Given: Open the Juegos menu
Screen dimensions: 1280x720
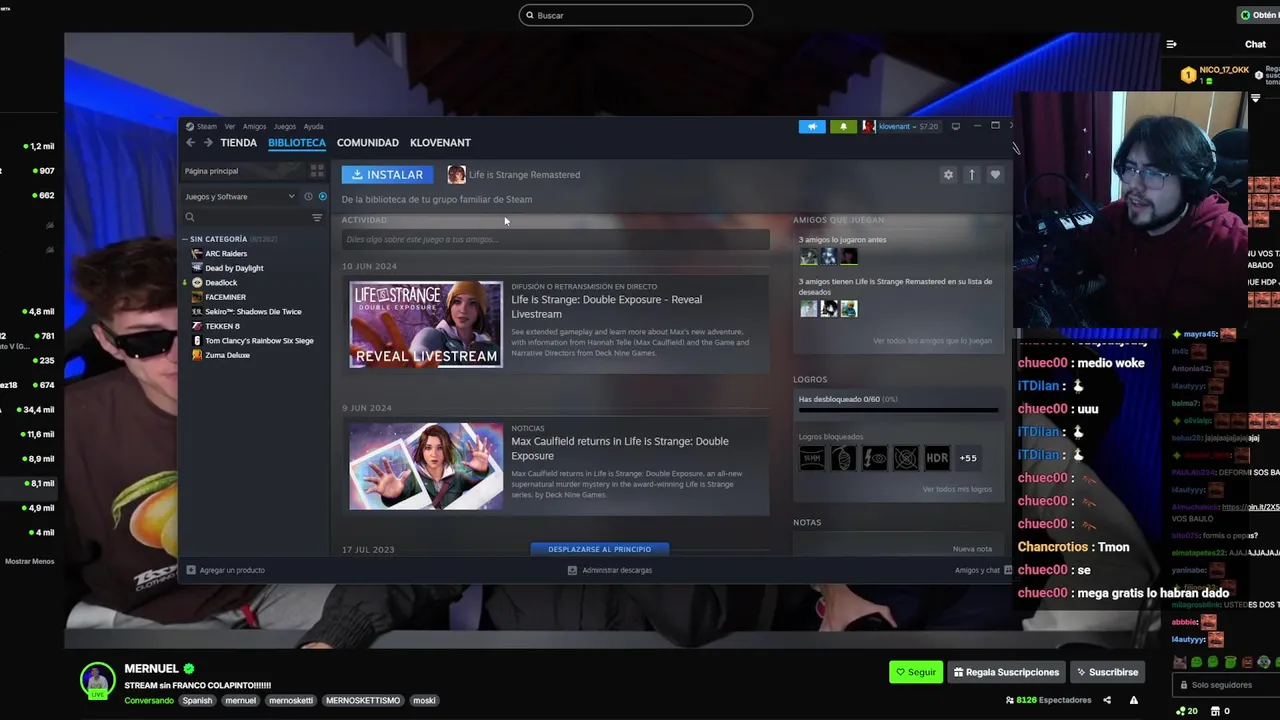Looking at the screenshot, I should point(285,127).
